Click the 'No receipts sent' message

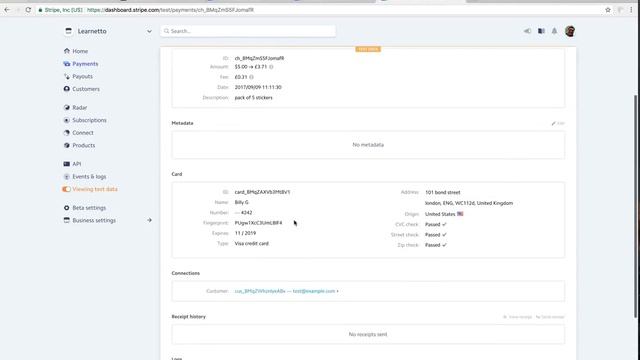pyautogui.click(x=368, y=334)
